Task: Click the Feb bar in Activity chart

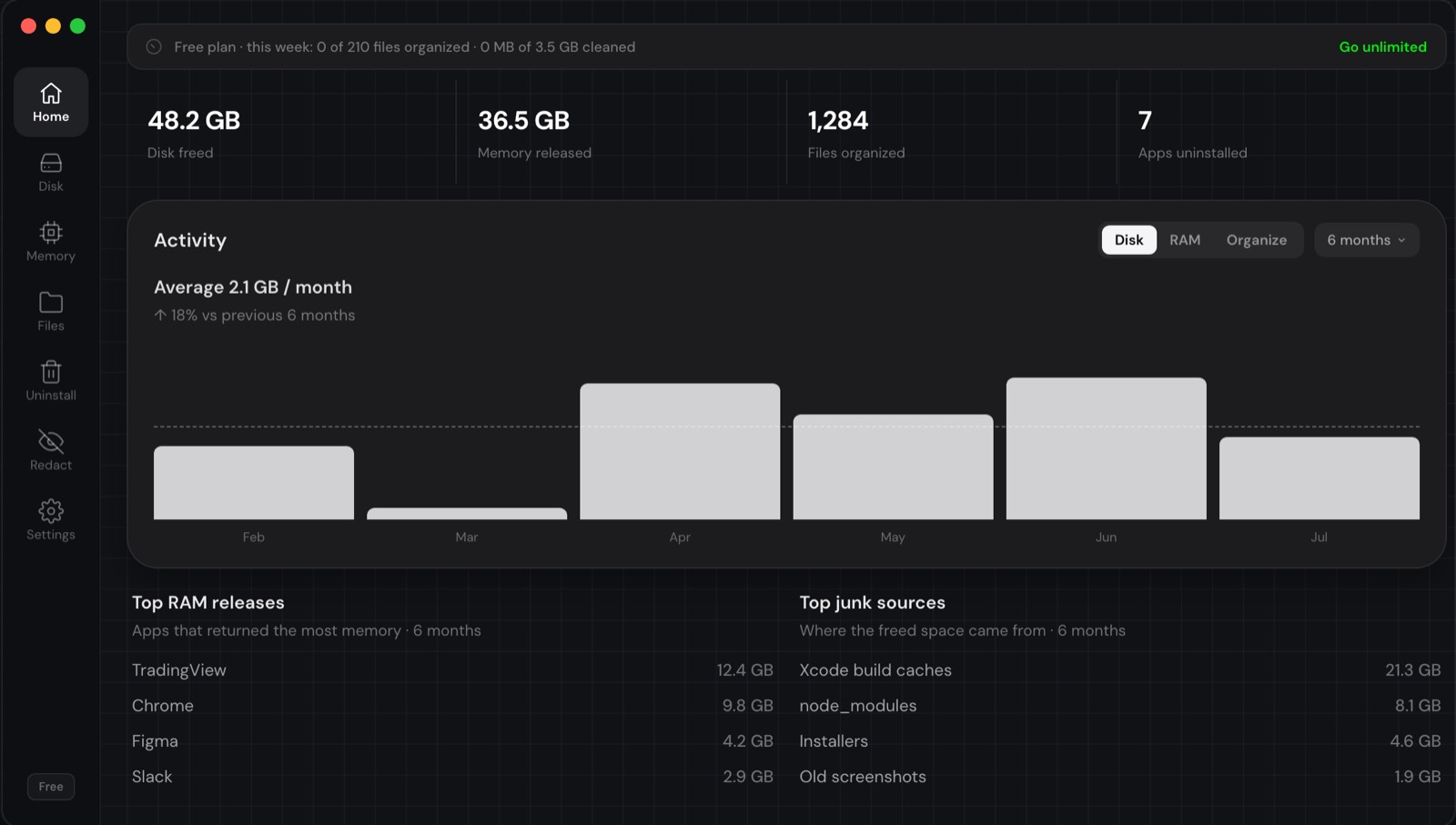Action: [254, 483]
